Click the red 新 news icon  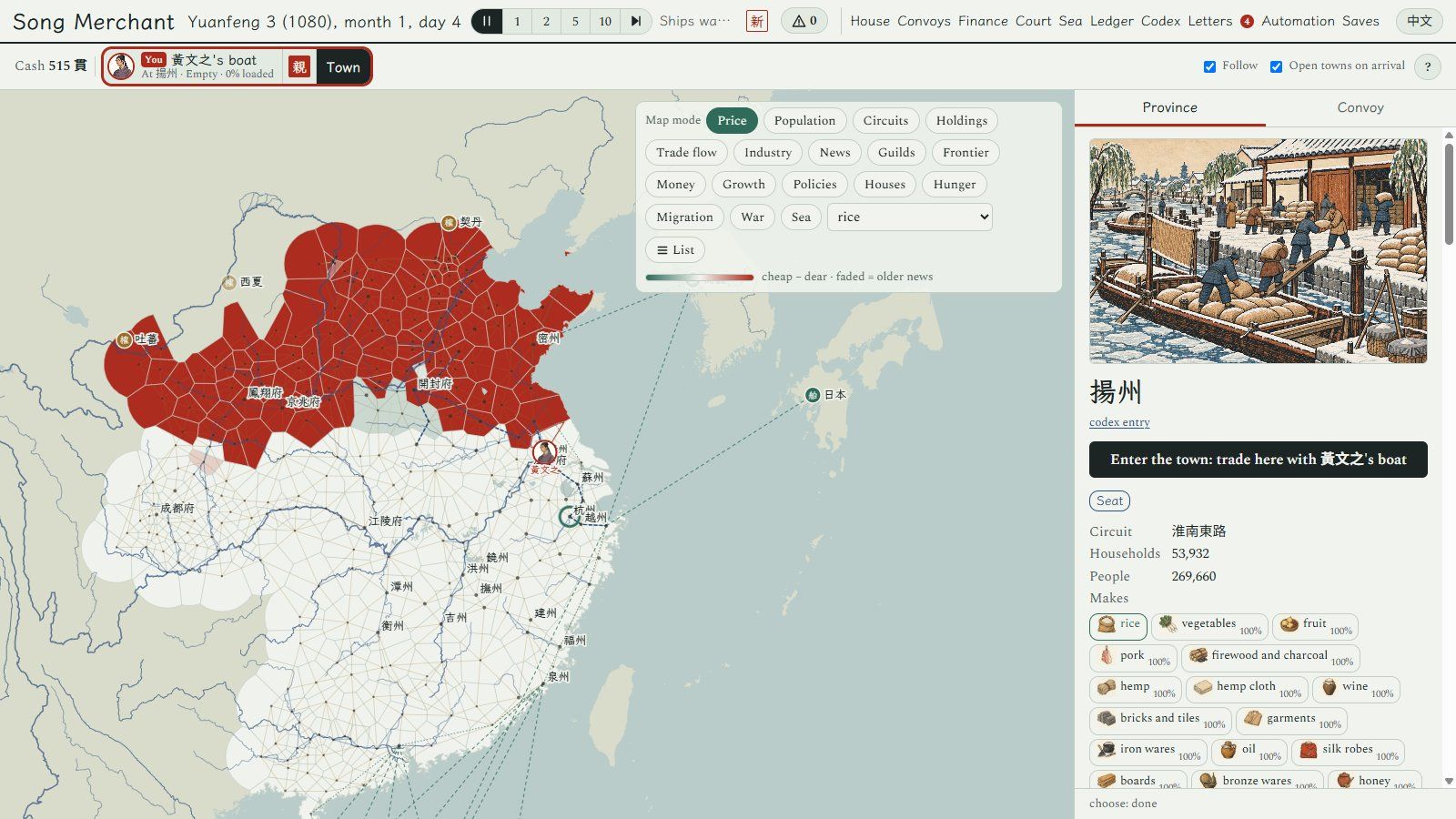click(x=756, y=21)
